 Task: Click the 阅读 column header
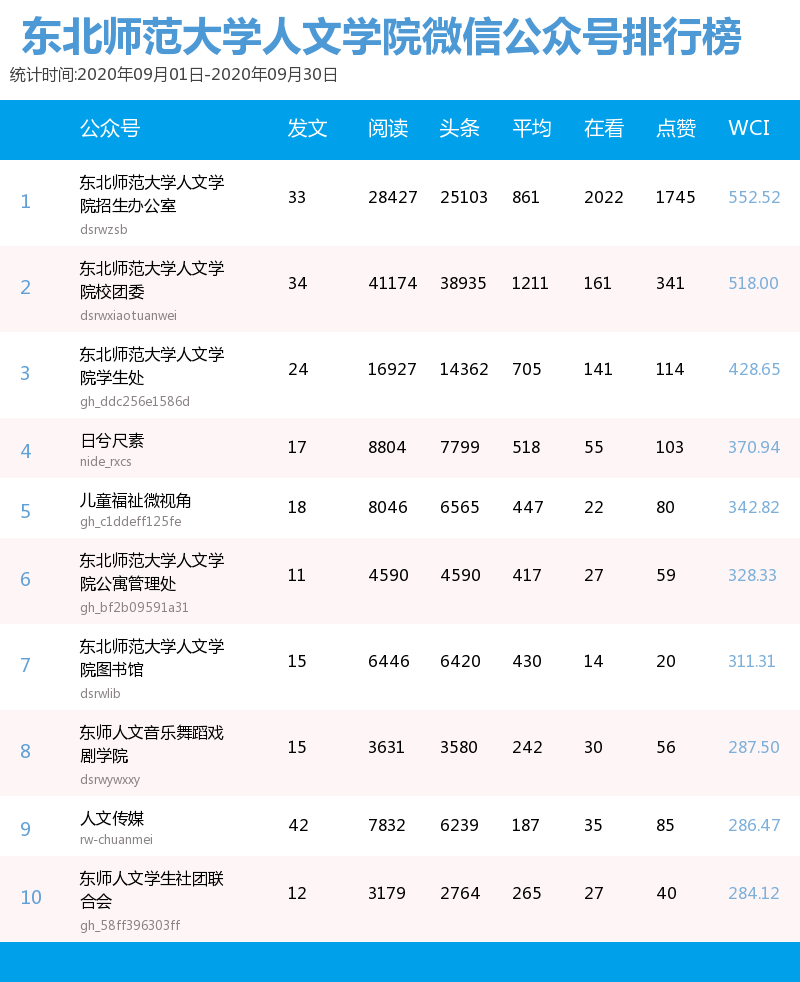click(x=388, y=128)
